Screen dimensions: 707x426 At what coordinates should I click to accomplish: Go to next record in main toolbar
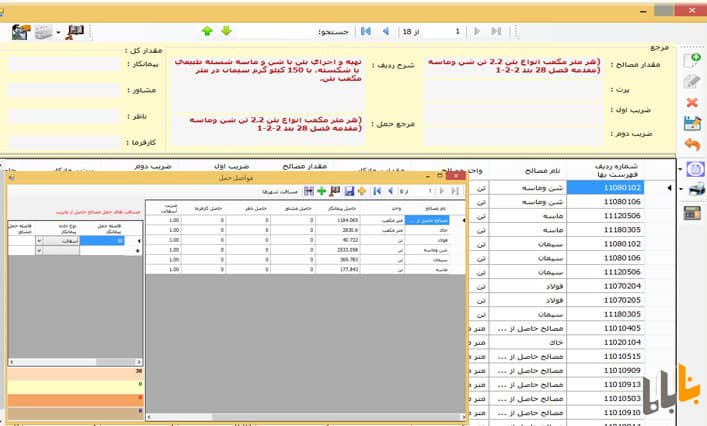click(477, 31)
